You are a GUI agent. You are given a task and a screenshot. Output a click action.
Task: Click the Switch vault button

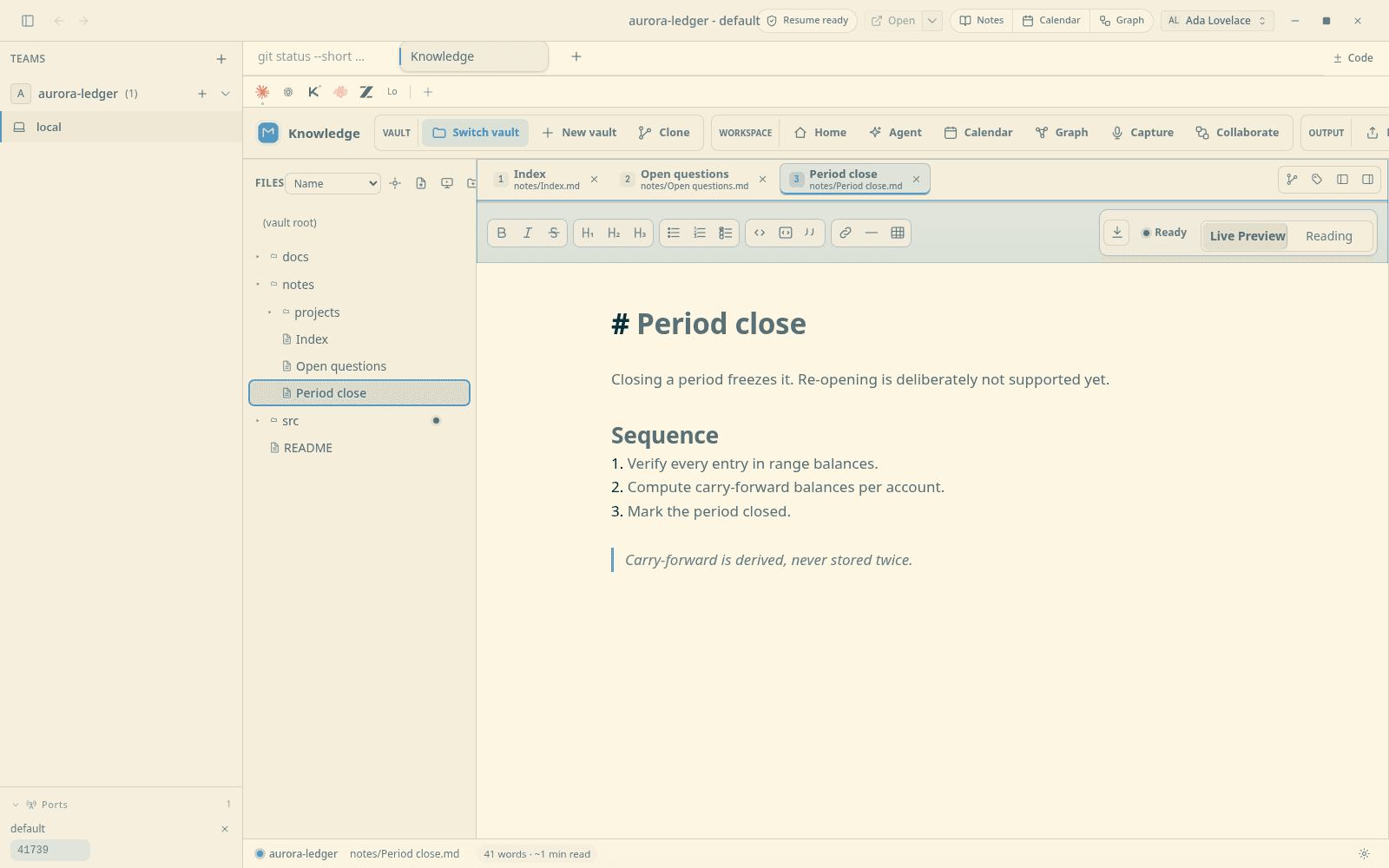point(476,133)
